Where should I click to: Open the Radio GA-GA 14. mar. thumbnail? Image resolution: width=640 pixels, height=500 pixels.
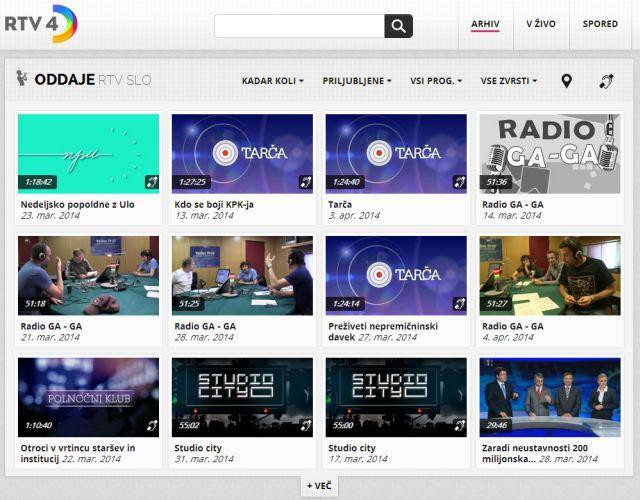549,152
